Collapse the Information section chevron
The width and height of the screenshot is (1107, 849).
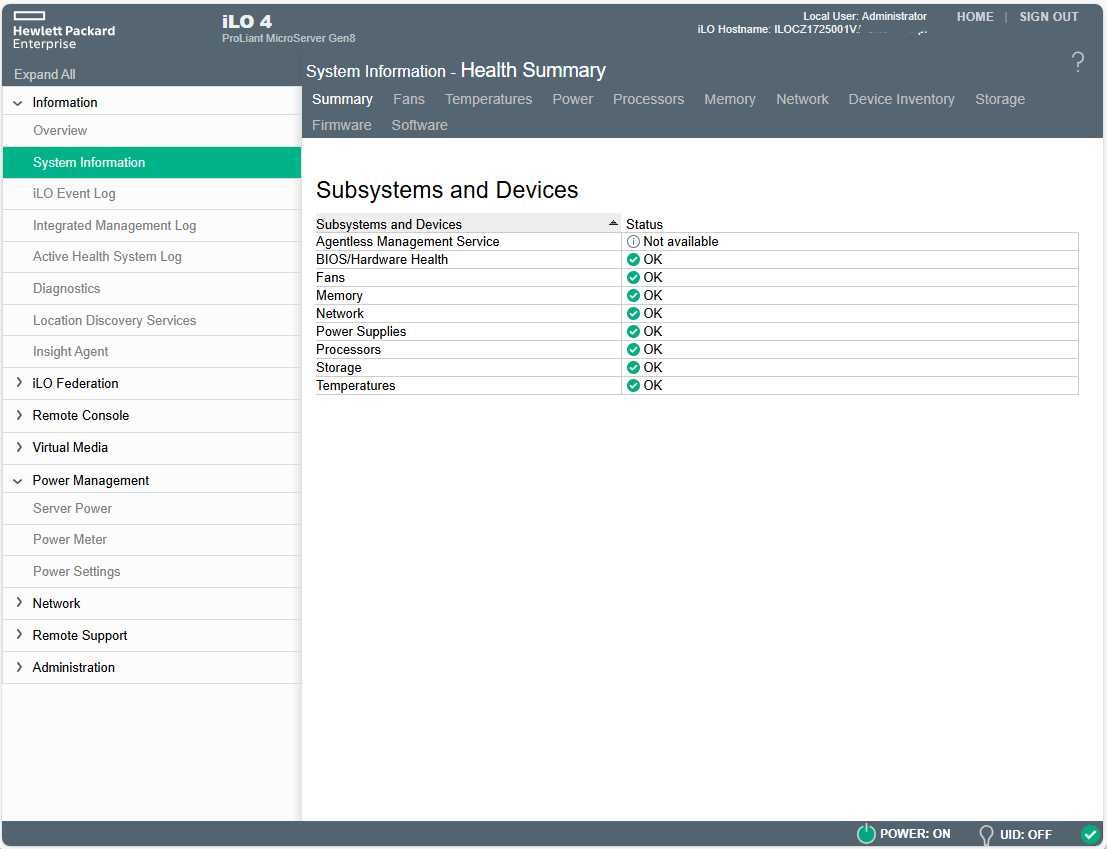tap(18, 103)
